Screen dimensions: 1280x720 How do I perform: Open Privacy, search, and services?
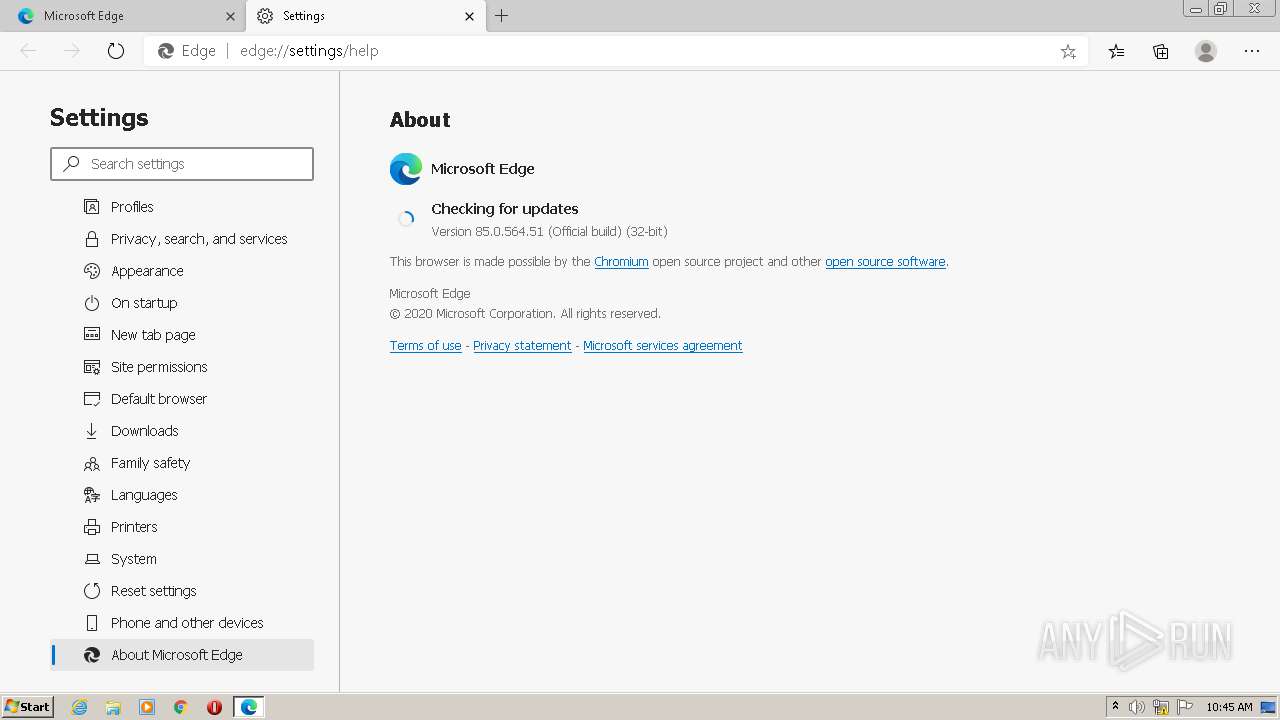pyautogui.click(x=182, y=239)
